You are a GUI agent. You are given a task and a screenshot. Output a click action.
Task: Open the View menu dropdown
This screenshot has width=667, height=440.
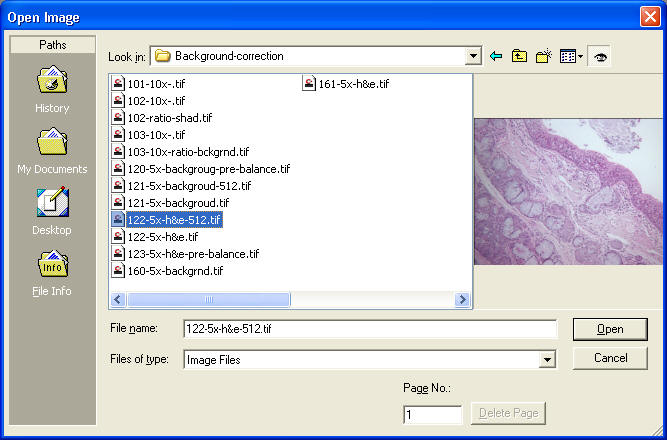pos(571,56)
